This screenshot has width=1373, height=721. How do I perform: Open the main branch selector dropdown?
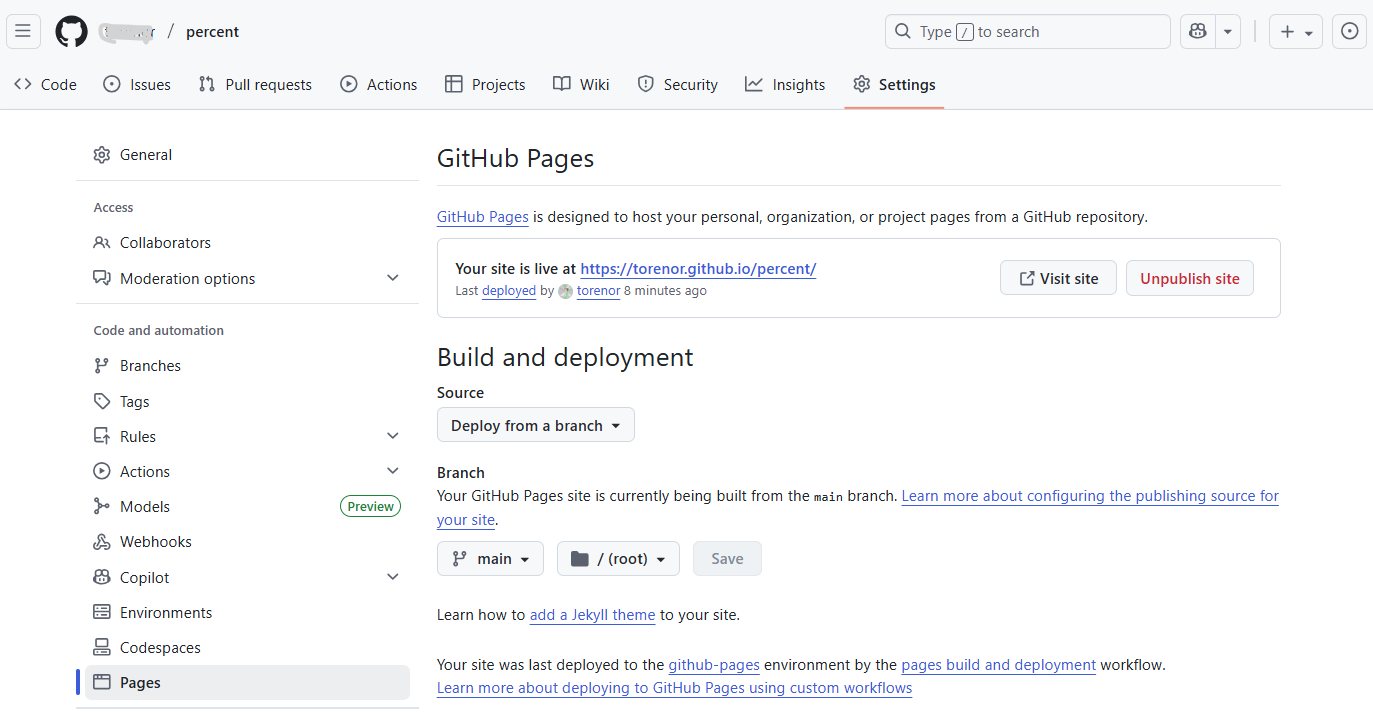tap(490, 558)
